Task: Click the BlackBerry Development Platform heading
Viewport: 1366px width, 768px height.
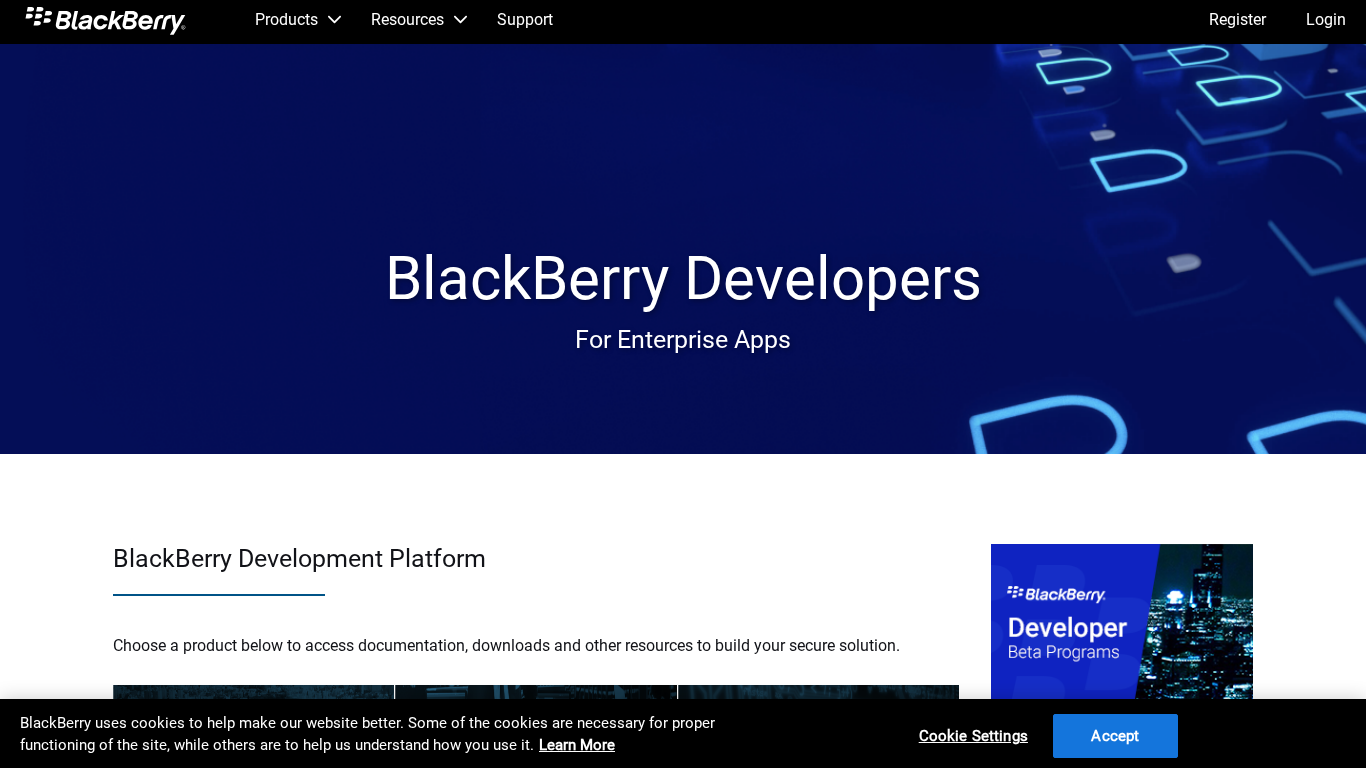Action: [x=299, y=559]
